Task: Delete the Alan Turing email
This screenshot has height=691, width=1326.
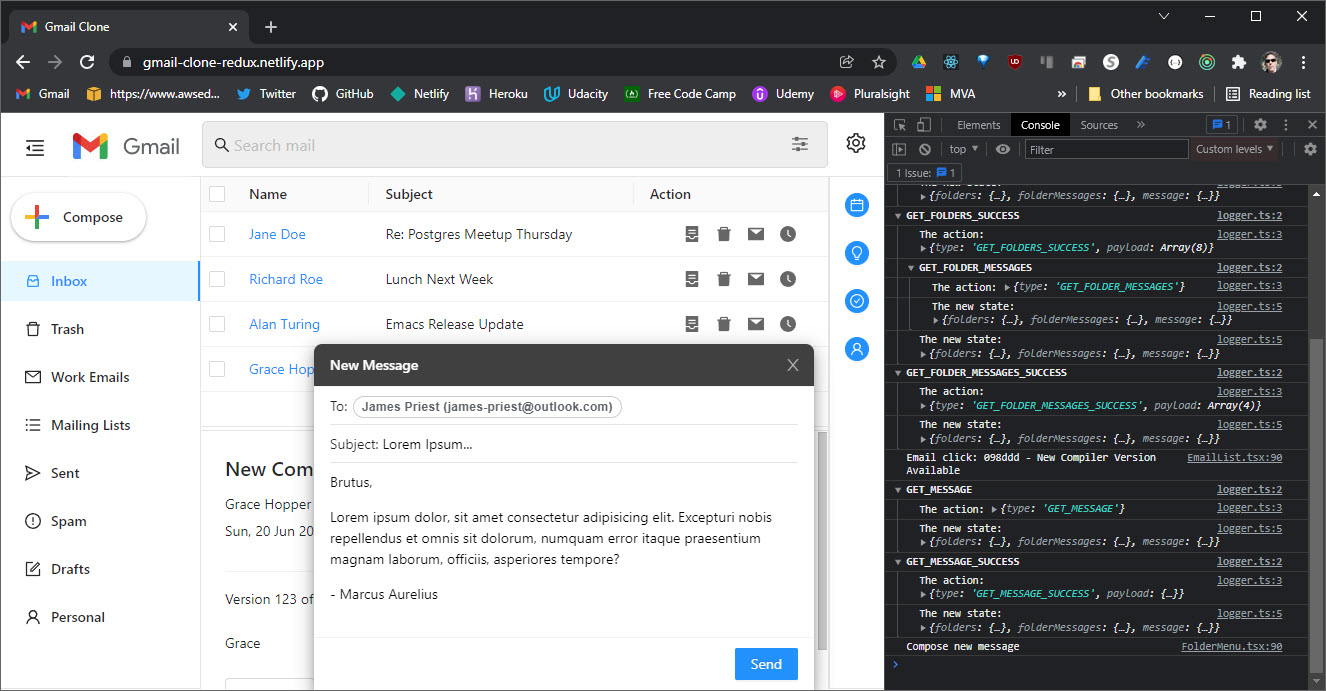Action: pos(724,324)
